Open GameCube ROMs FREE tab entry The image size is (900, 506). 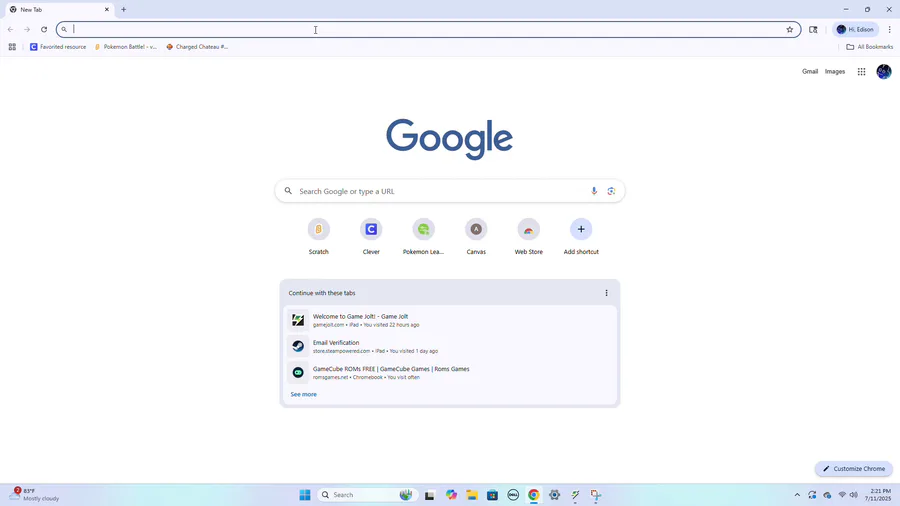(449, 373)
